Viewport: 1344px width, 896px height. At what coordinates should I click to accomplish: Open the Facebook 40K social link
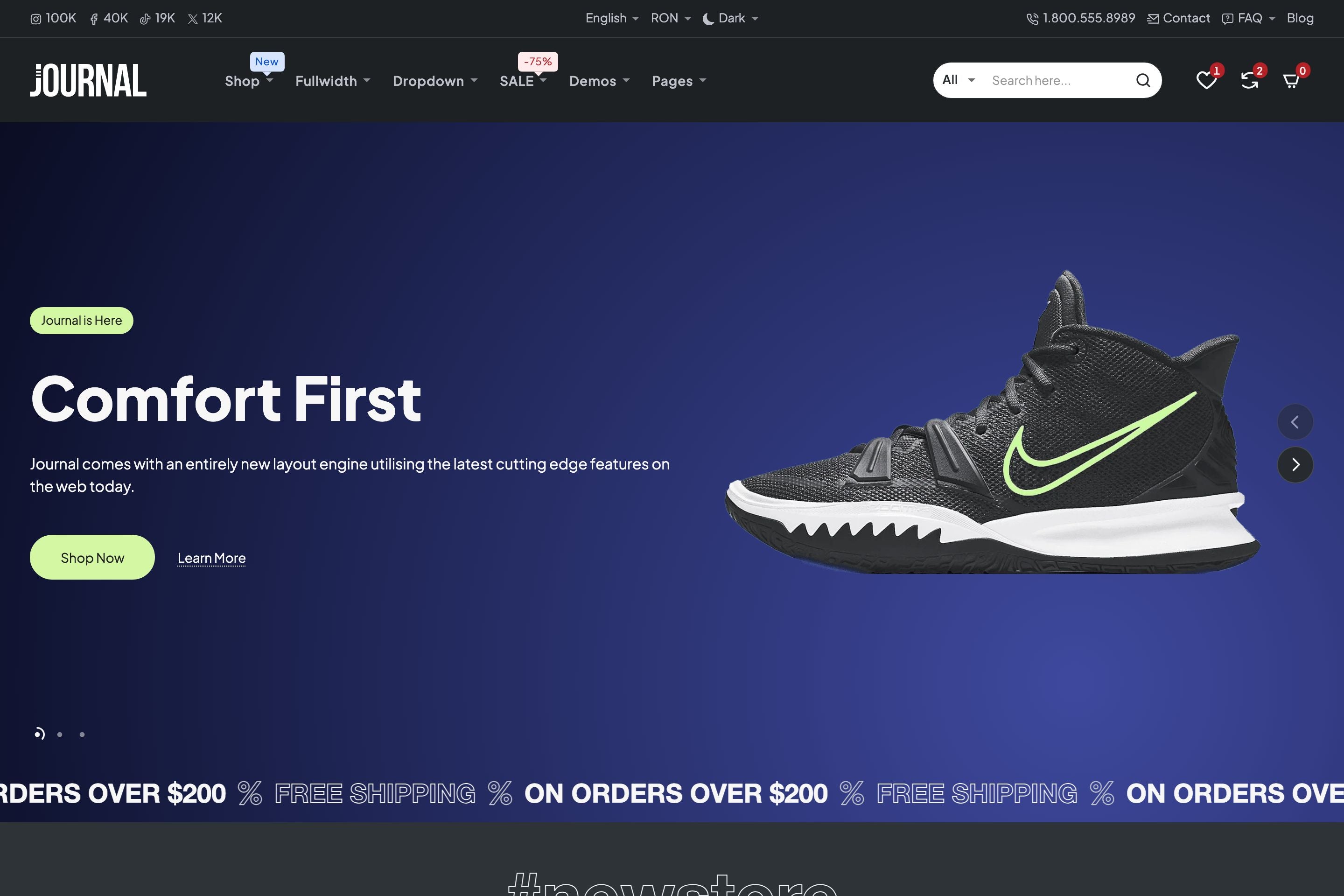109,18
